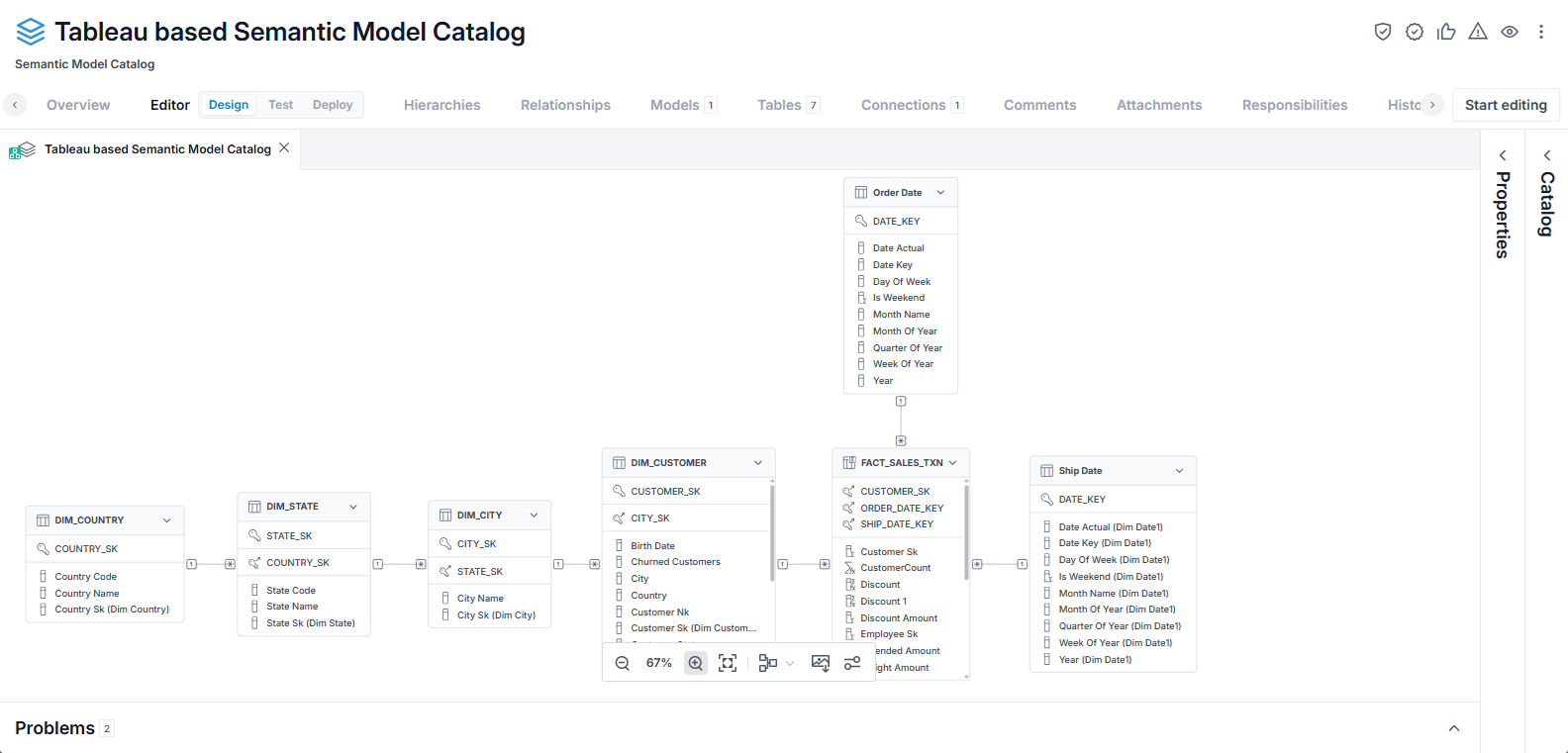
Task: Click the Semantic Model Catalog breadcrumb
Action: tap(85, 64)
